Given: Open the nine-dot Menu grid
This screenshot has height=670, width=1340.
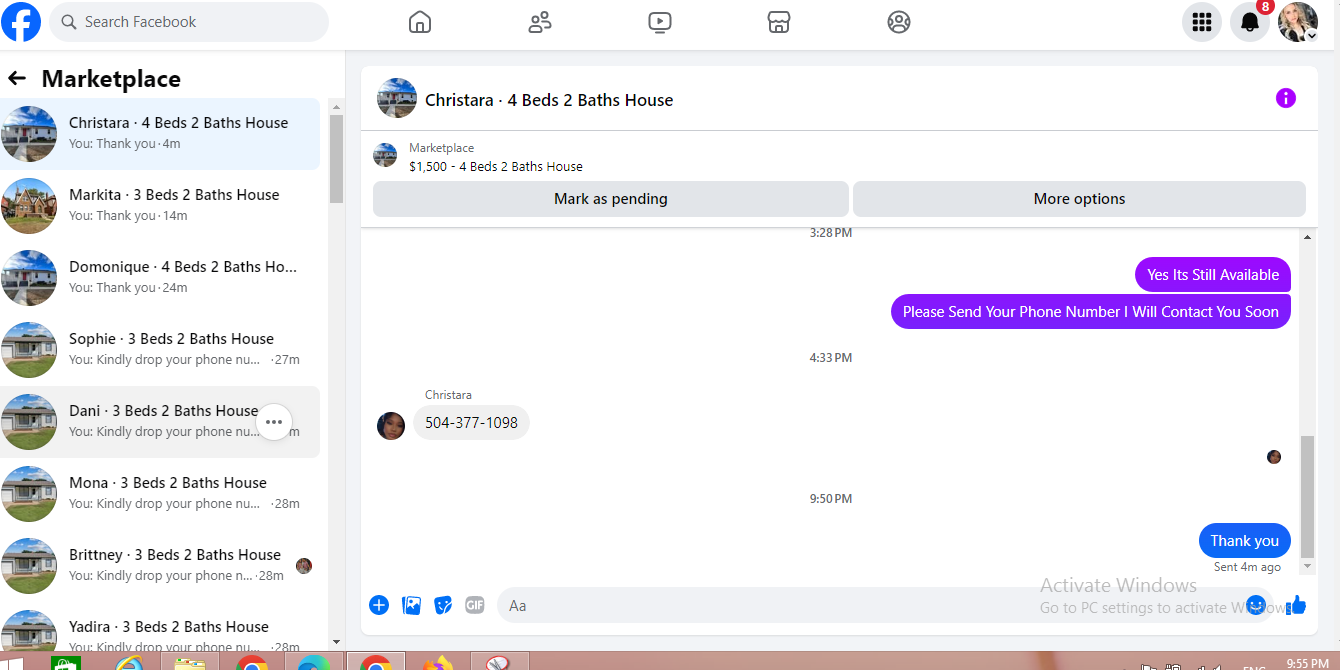Looking at the screenshot, I should (x=1202, y=22).
